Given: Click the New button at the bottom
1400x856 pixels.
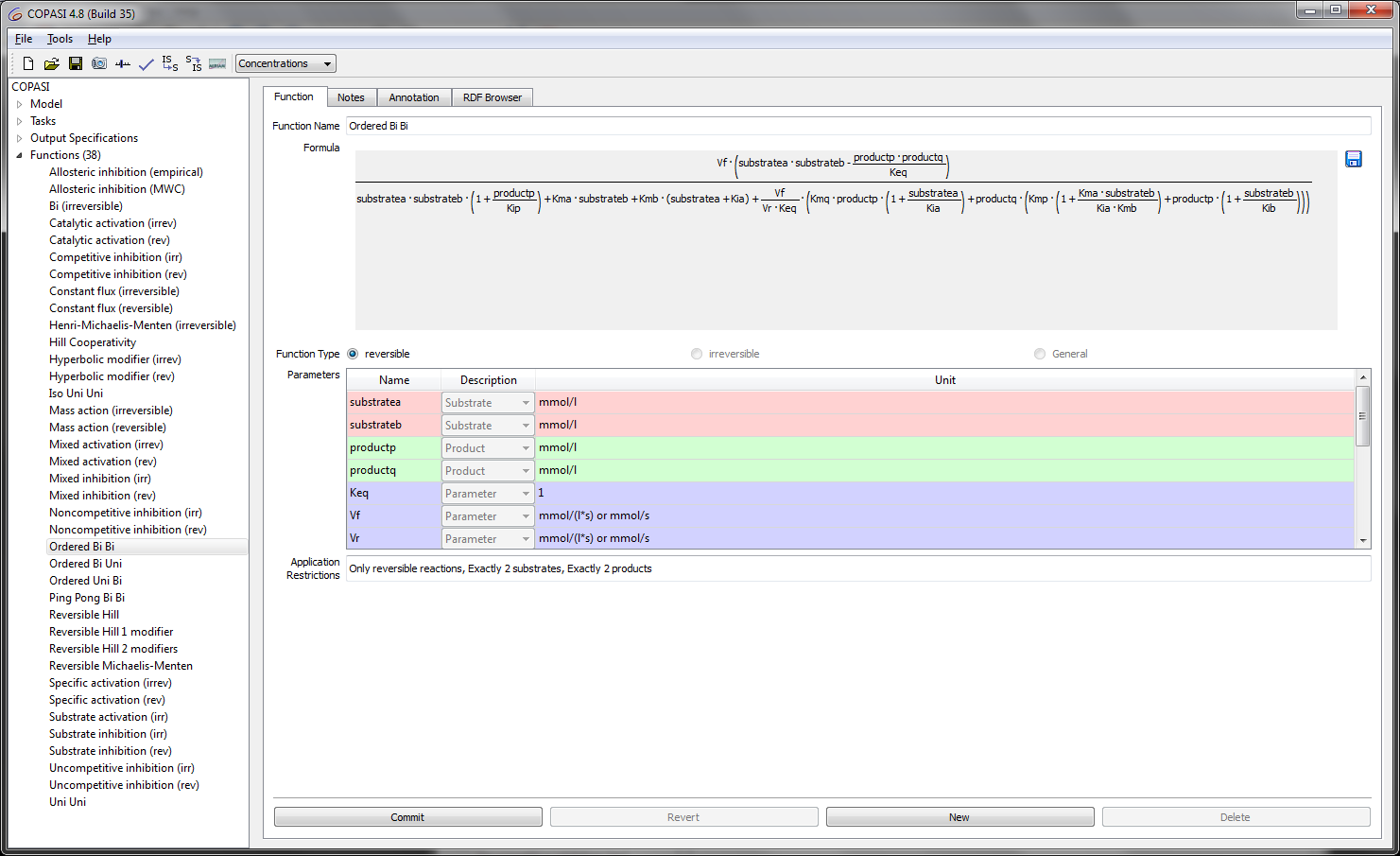Looking at the screenshot, I should click(959, 817).
